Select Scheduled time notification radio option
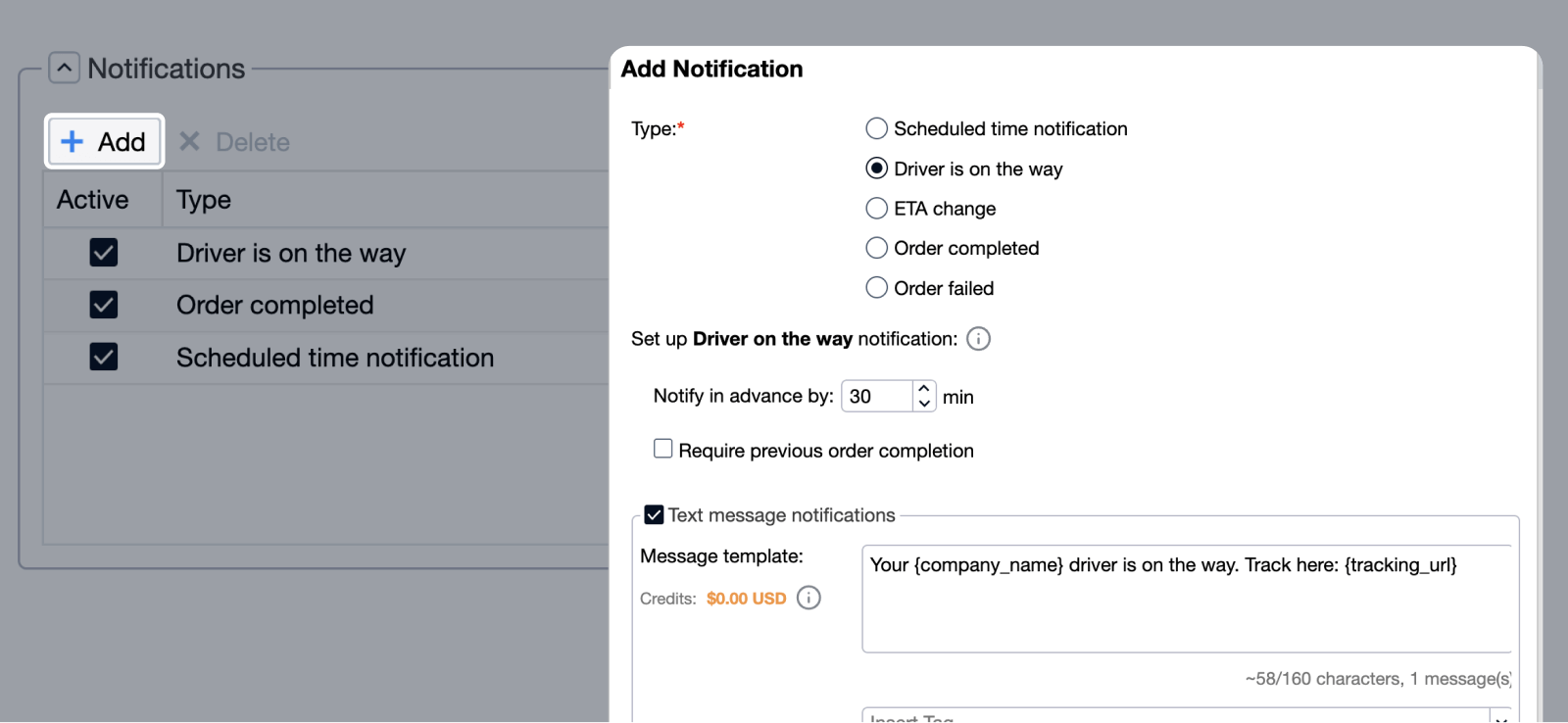1568x723 pixels. (x=876, y=129)
